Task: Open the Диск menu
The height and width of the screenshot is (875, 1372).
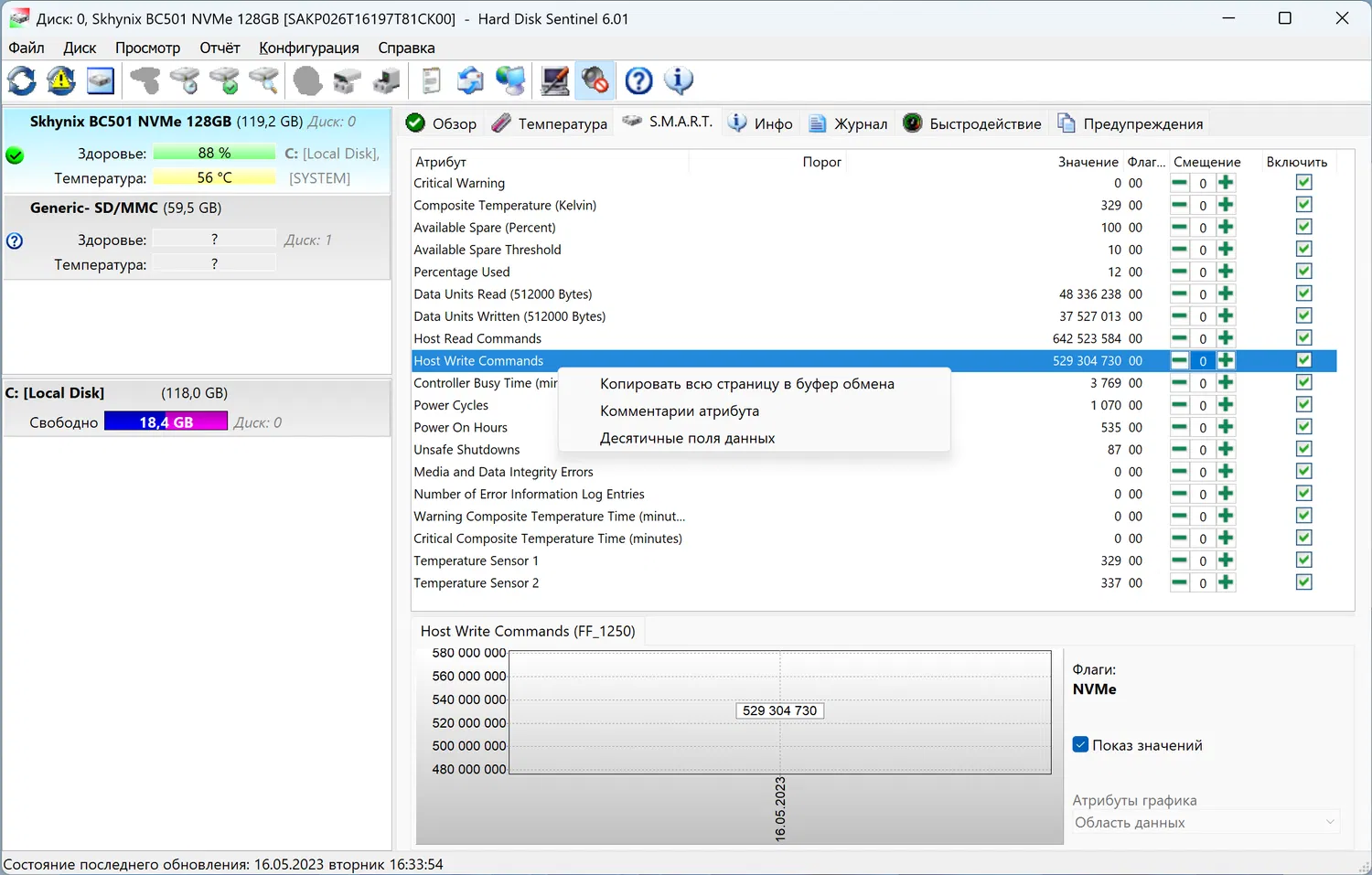Action: tap(80, 48)
